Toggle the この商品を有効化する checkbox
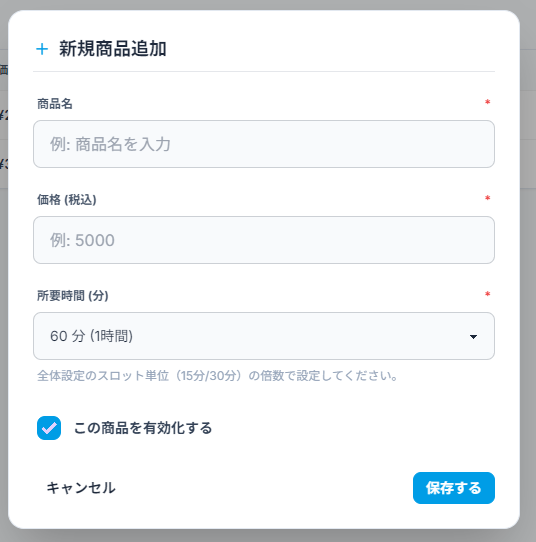 coord(49,428)
